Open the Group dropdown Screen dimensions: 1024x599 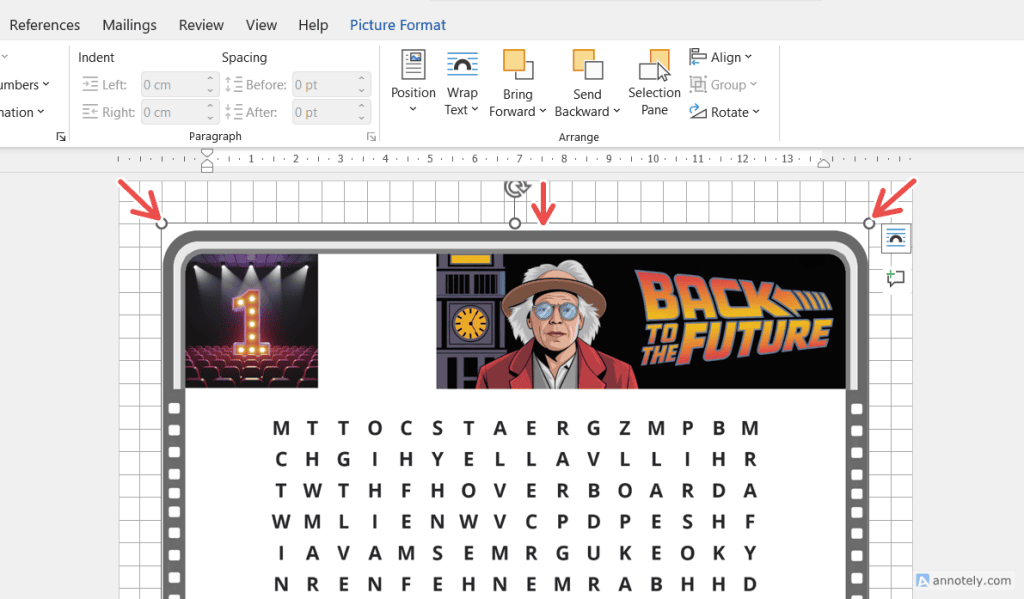(x=724, y=84)
